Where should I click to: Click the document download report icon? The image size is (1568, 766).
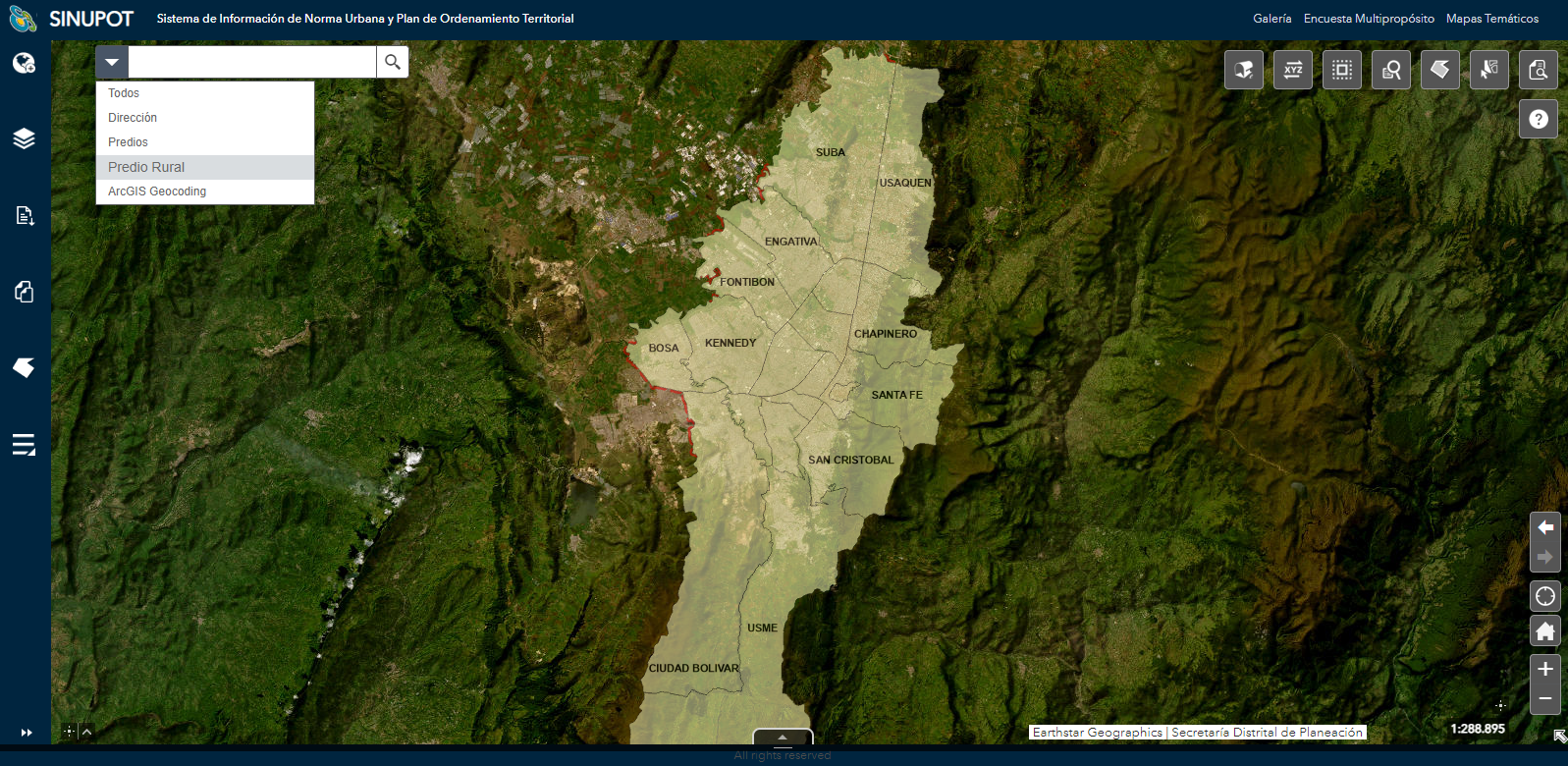[24, 215]
